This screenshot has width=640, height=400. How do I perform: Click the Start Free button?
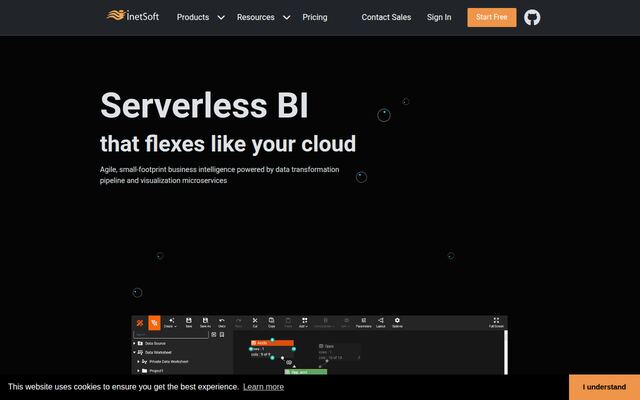tap(491, 17)
